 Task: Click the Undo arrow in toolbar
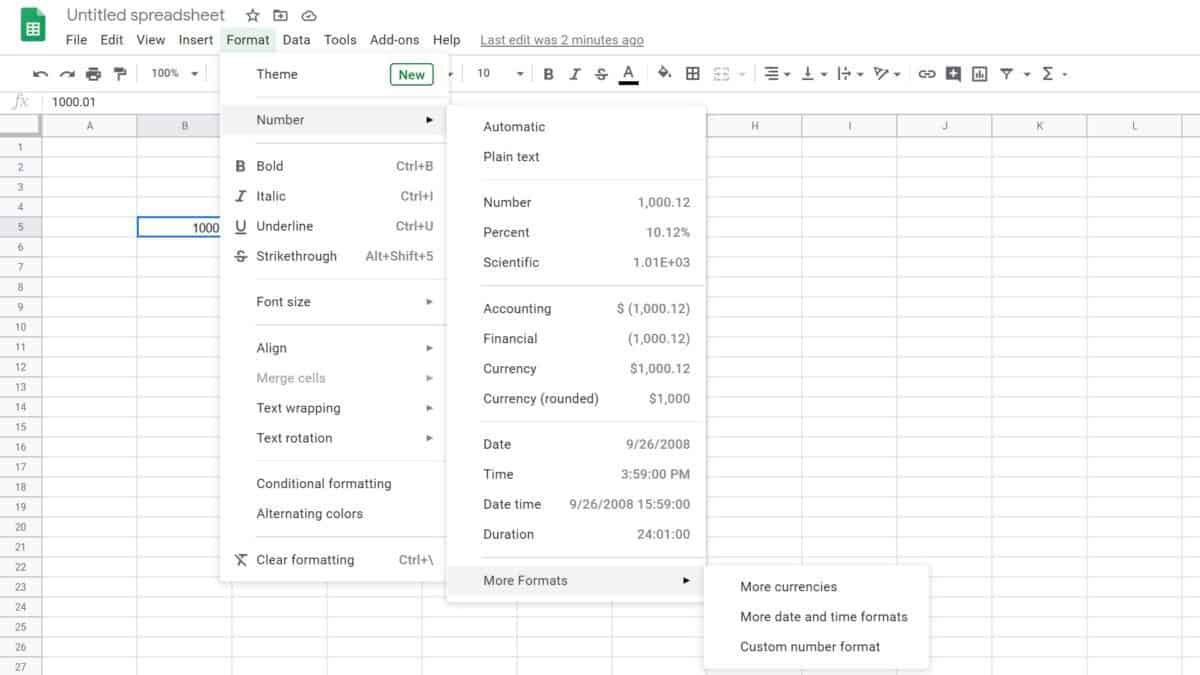point(40,74)
